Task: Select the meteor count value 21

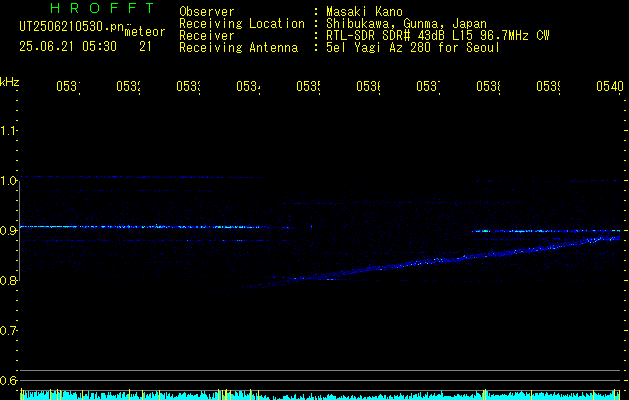Action: pyautogui.click(x=145, y=47)
